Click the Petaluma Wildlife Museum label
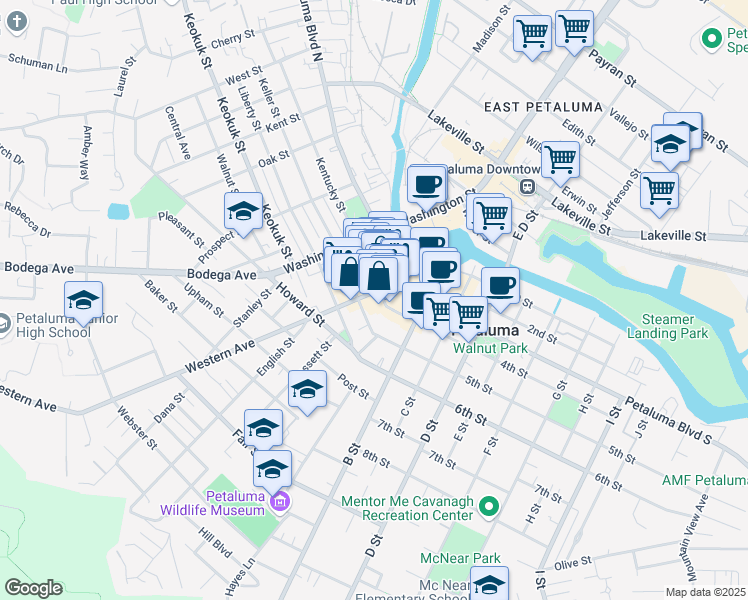The image size is (748, 600). point(212,503)
